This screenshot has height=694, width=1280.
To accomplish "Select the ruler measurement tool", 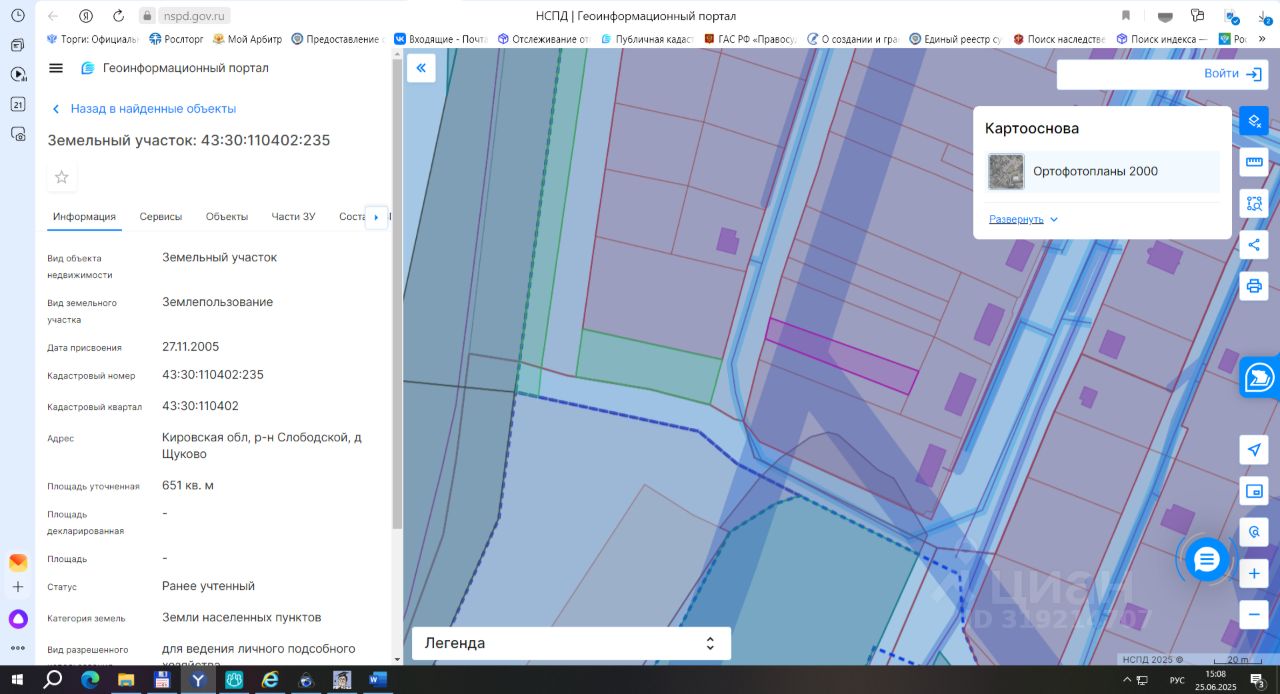I will (1254, 162).
